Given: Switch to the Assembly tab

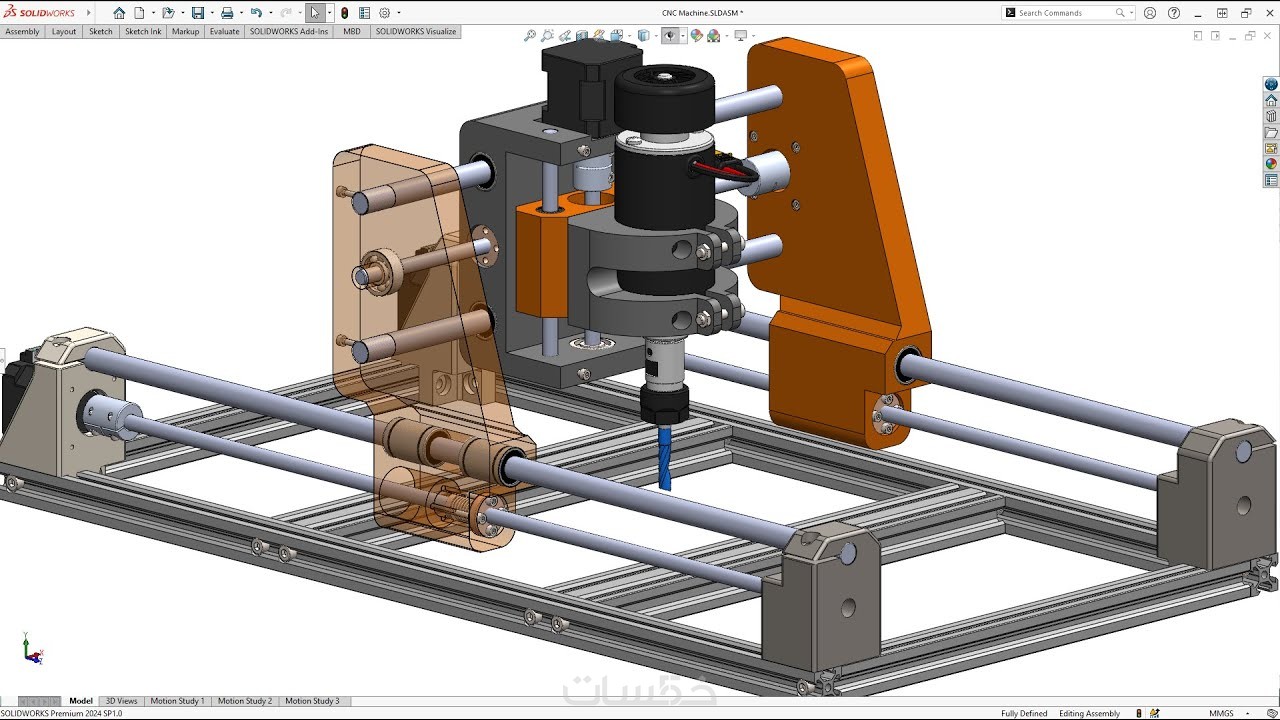Looking at the screenshot, I should tap(22, 32).
